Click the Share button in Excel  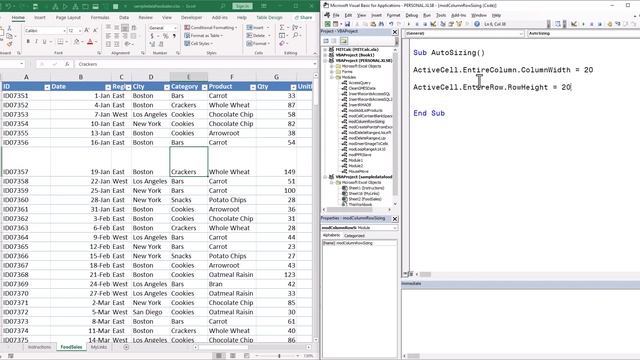303,18
